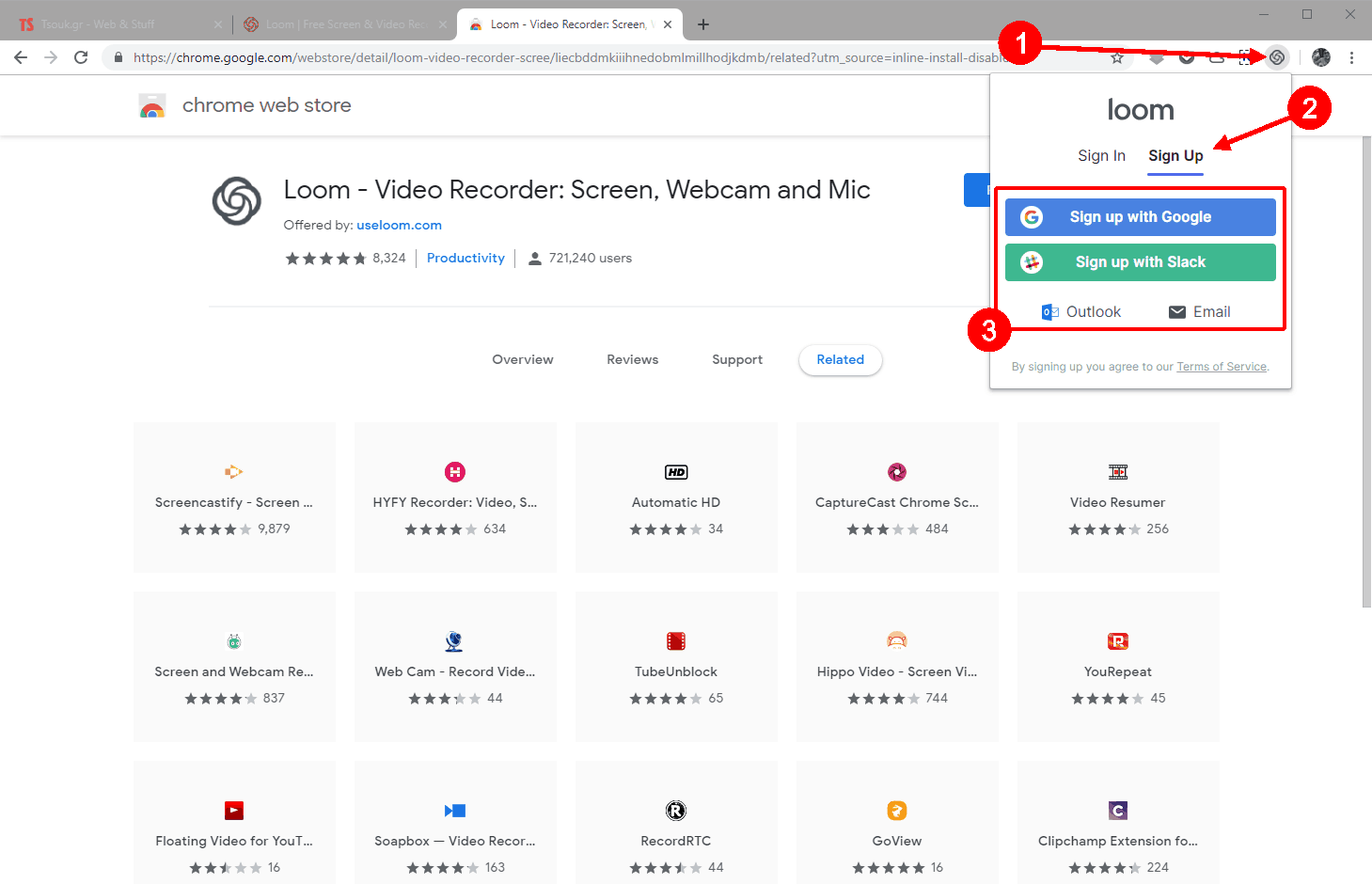Open Clipchamp Extension title
The width and height of the screenshot is (1372, 884).
point(1118,841)
